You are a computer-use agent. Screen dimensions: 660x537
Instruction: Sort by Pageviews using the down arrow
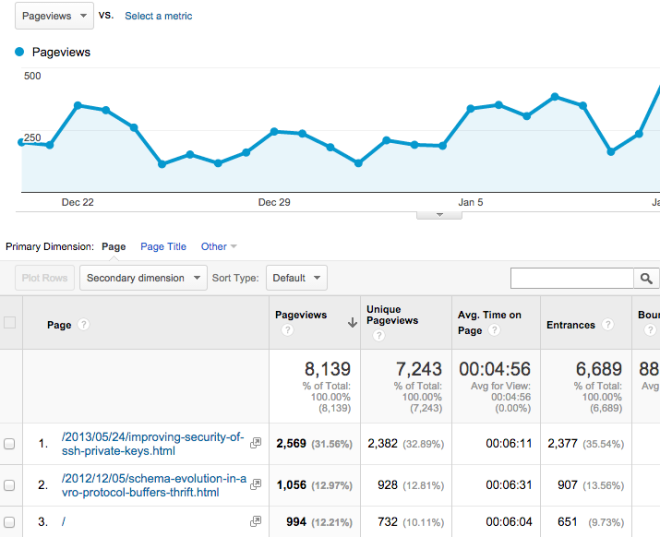coord(352,323)
